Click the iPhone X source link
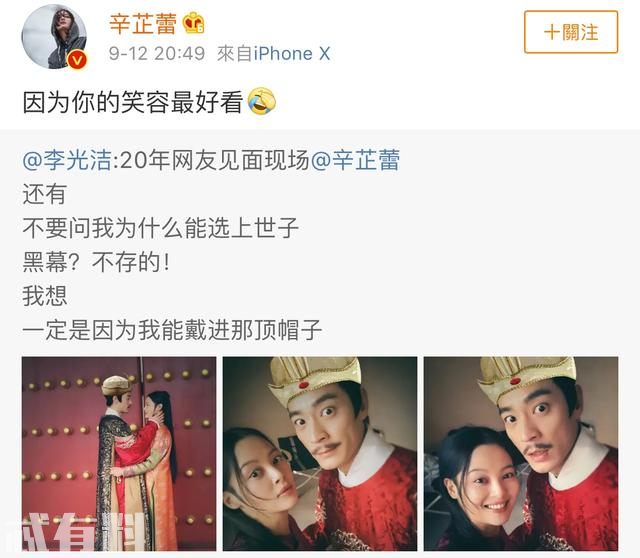 pos(292,53)
